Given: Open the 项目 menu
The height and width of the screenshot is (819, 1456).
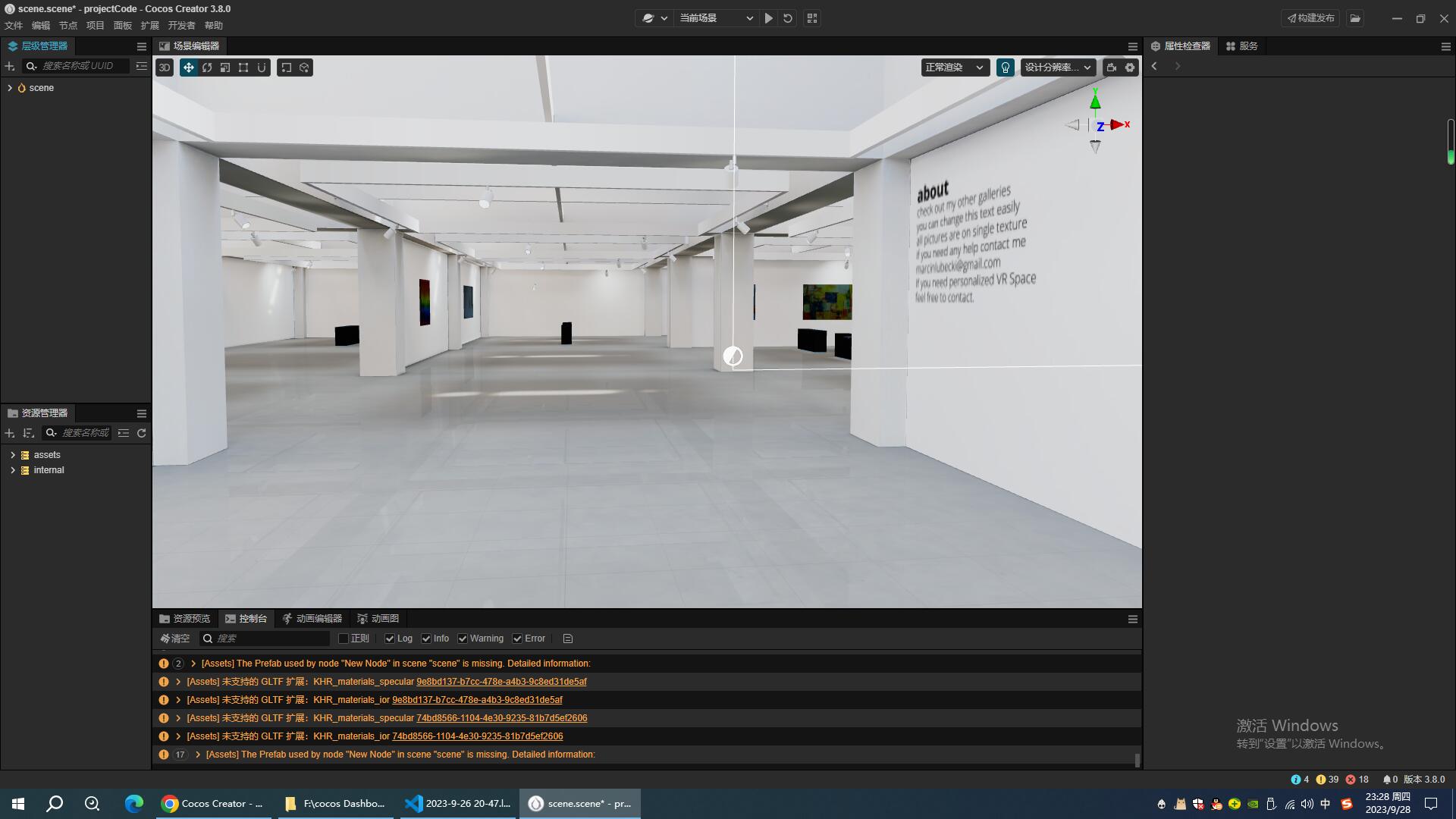Looking at the screenshot, I should 95,26.
